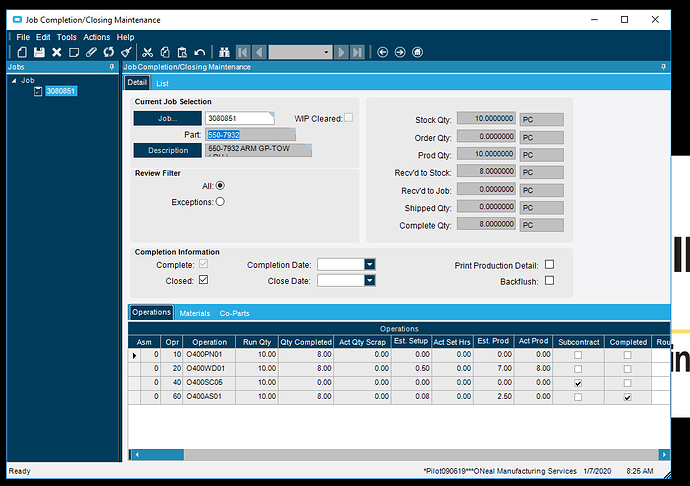This screenshot has width=690, height=486.
Task: Click the Home icon in toolbar
Action: coord(418,52)
